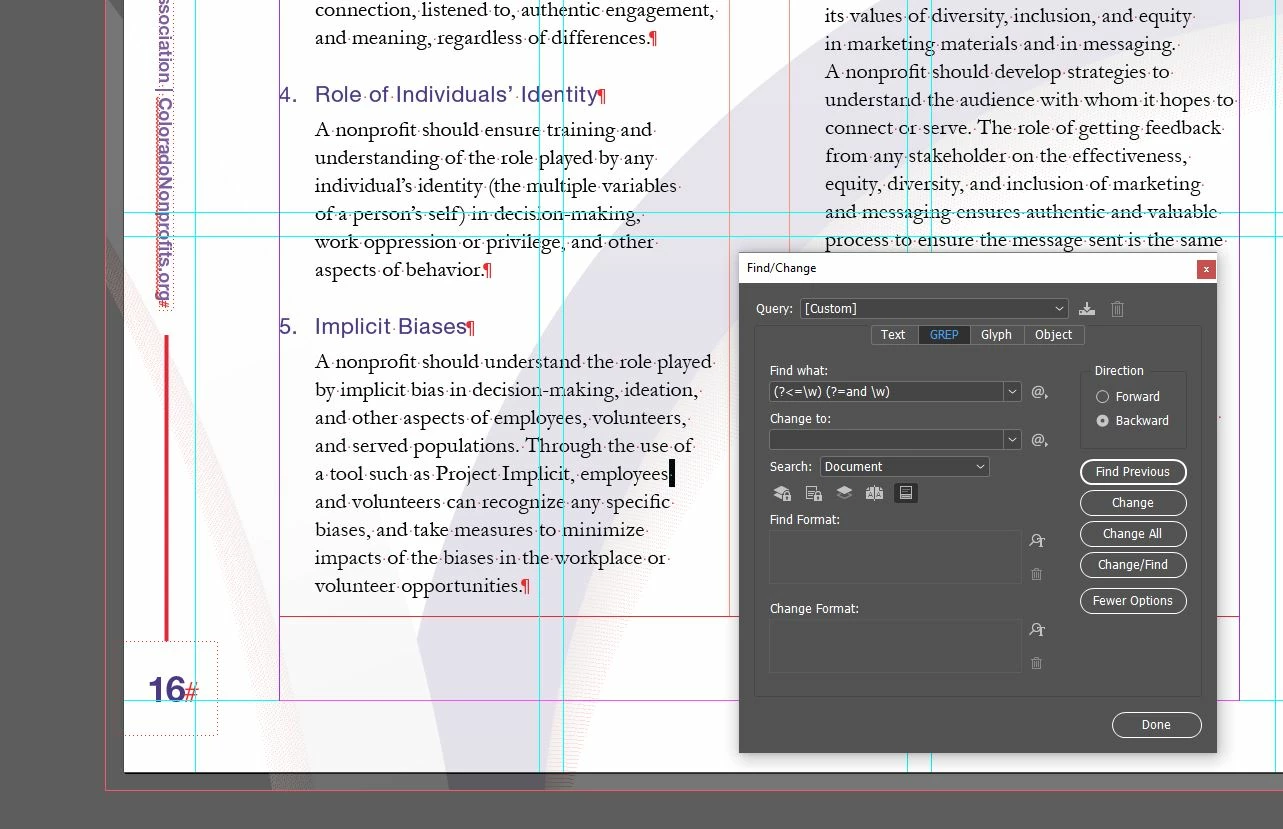Click the Change button
Viewport: 1283px width, 829px height.
pos(1133,503)
